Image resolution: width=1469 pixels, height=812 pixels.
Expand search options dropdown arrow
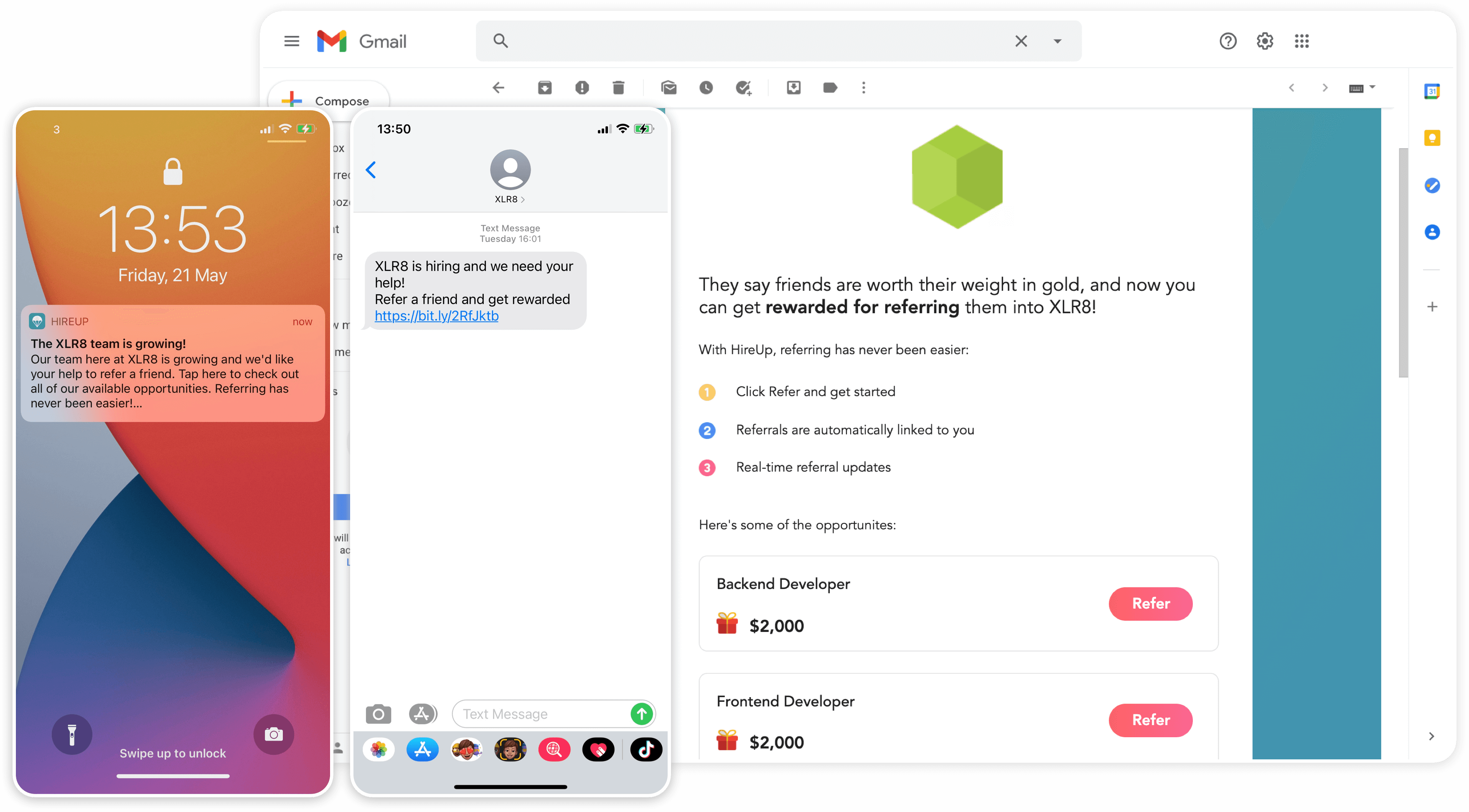(x=1057, y=41)
